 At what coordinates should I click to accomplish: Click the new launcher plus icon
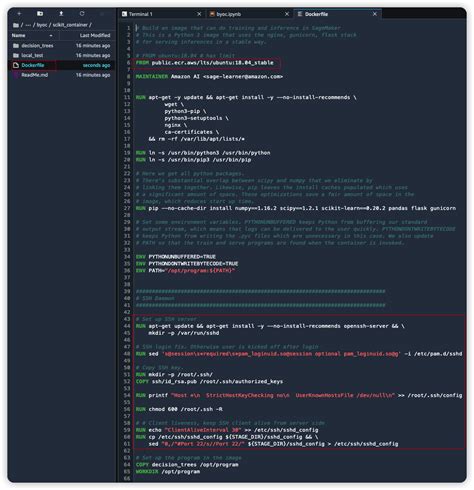pos(19,14)
